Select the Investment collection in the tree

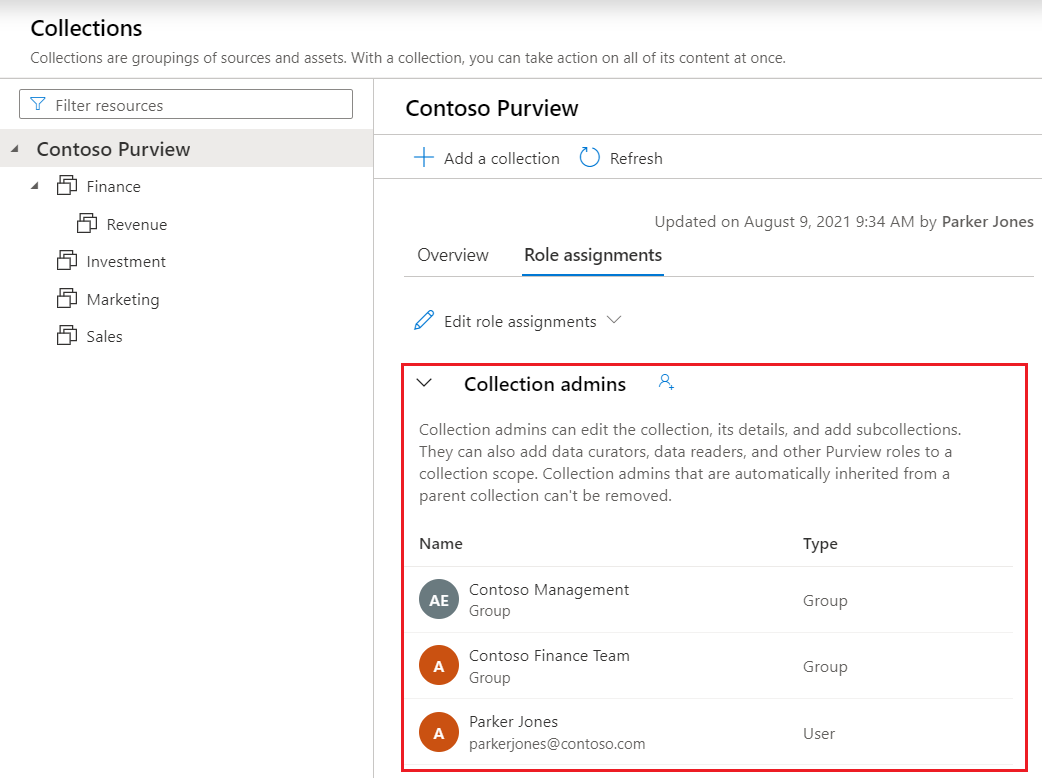pos(123,261)
